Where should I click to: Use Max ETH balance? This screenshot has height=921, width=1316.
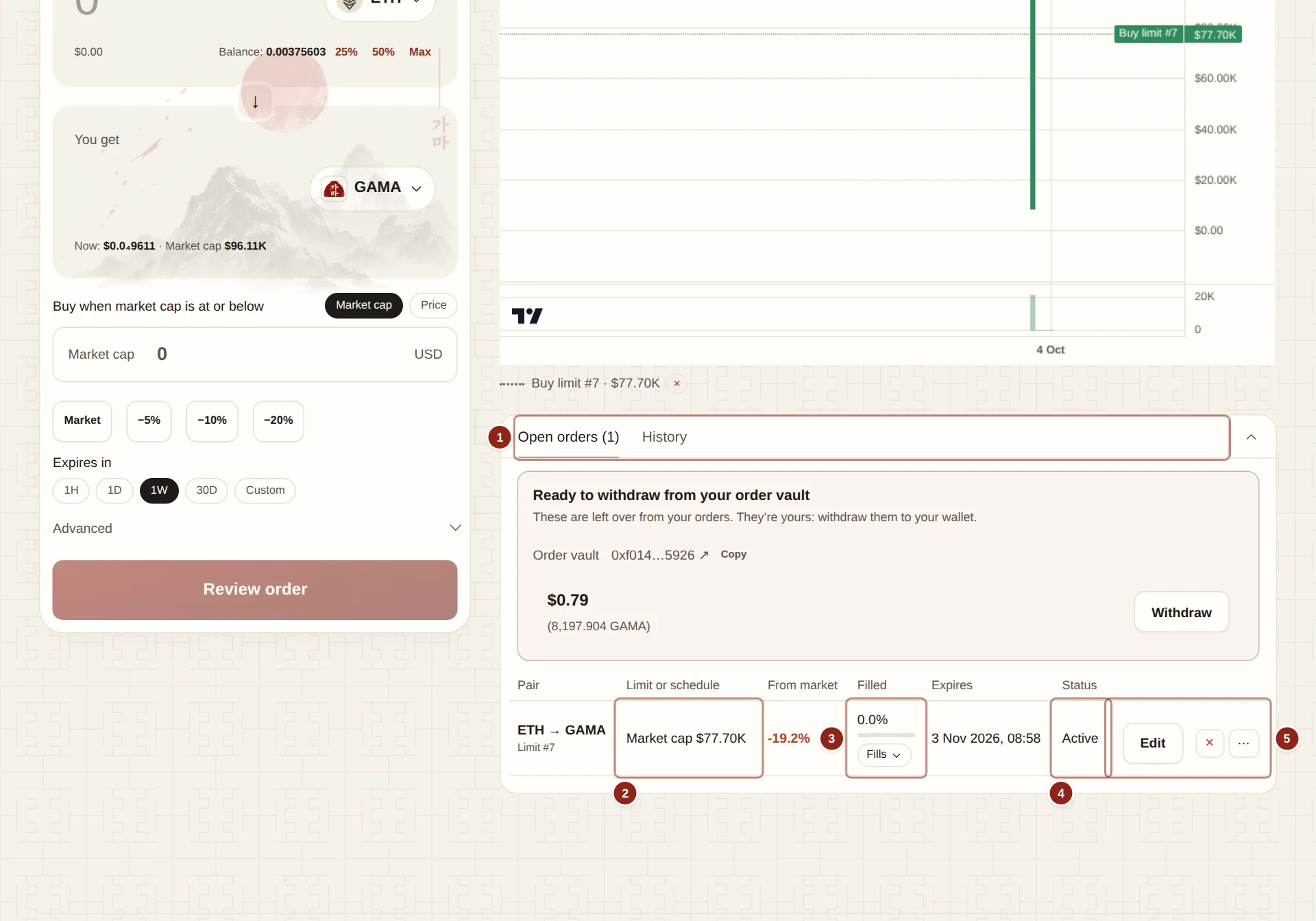tap(419, 52)
